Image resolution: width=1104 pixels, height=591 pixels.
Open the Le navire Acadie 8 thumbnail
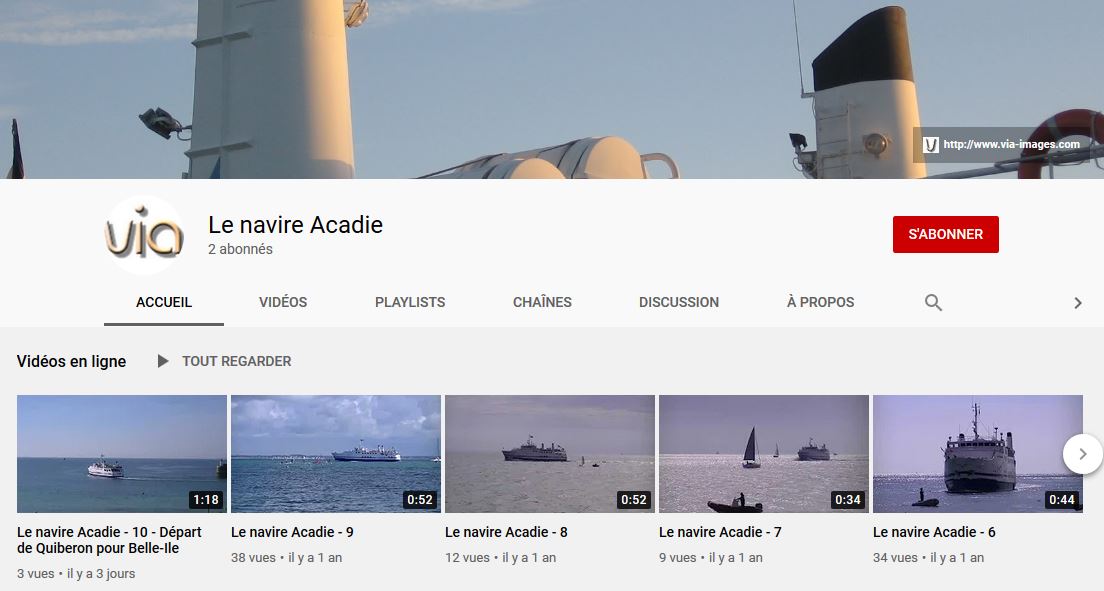[550, 454]
